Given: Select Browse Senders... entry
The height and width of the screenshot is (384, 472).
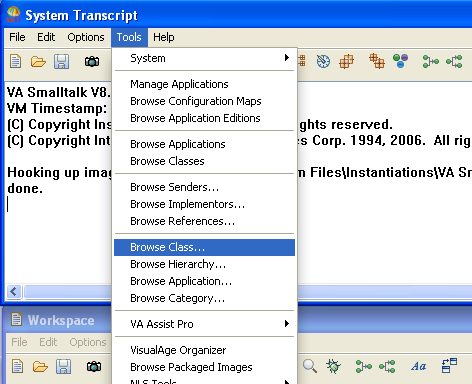Looking at the screenshot, I should (204, 187).
